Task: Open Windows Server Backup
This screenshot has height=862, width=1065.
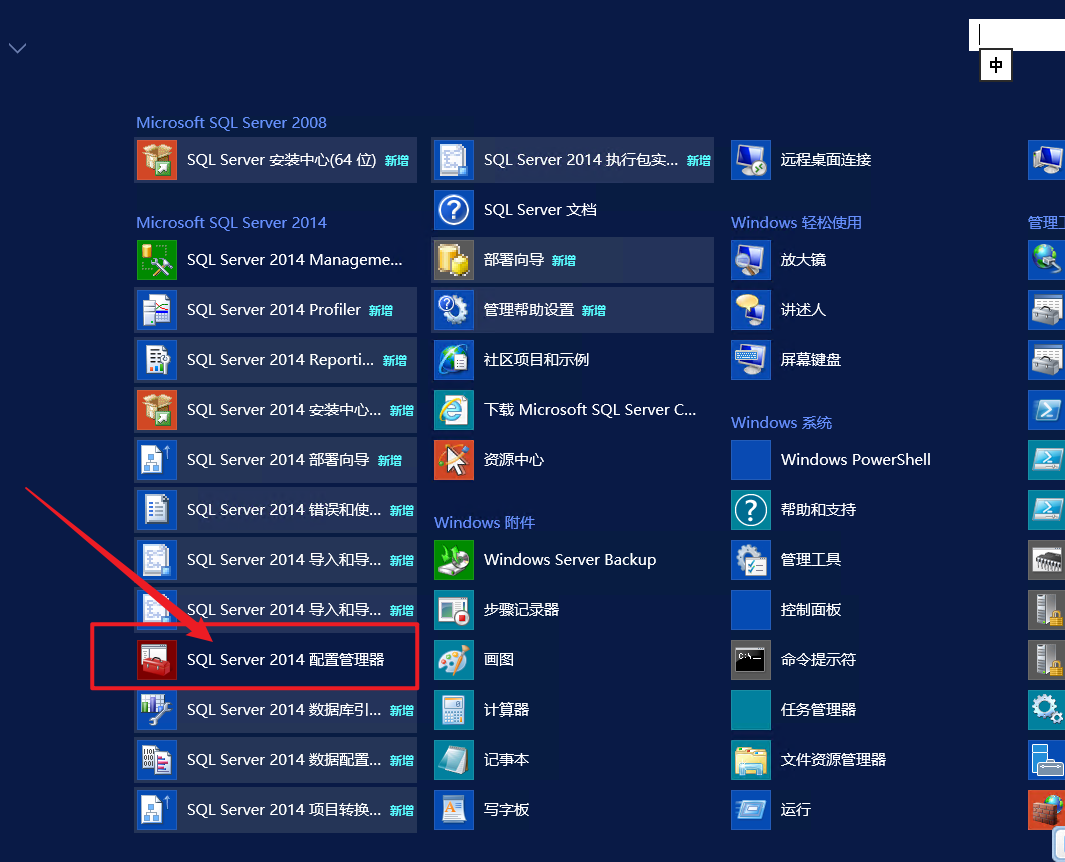Action: click(568, 560)
